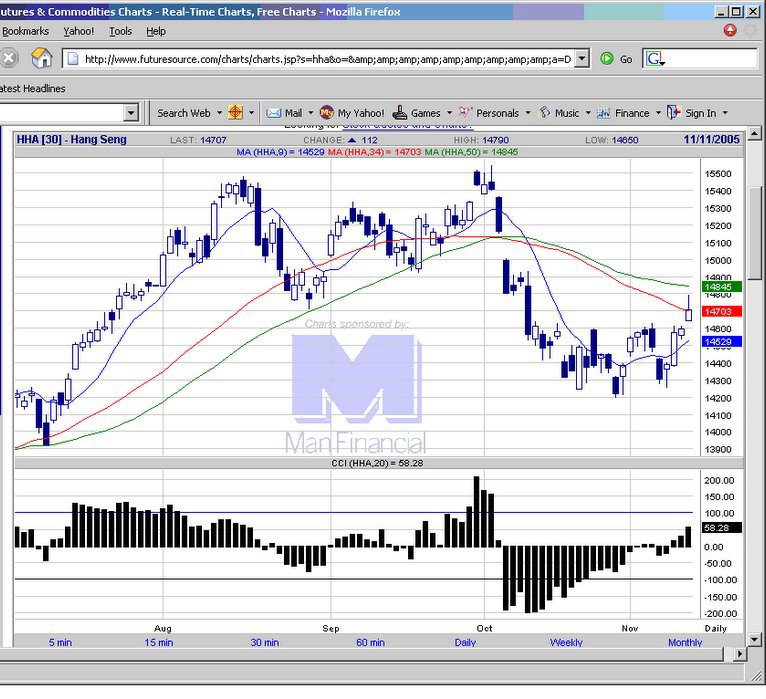The image size is (766, 699).
Task: Click the CCI (HHA,20) = 58.28 header
Action: (x=377, y=463)
